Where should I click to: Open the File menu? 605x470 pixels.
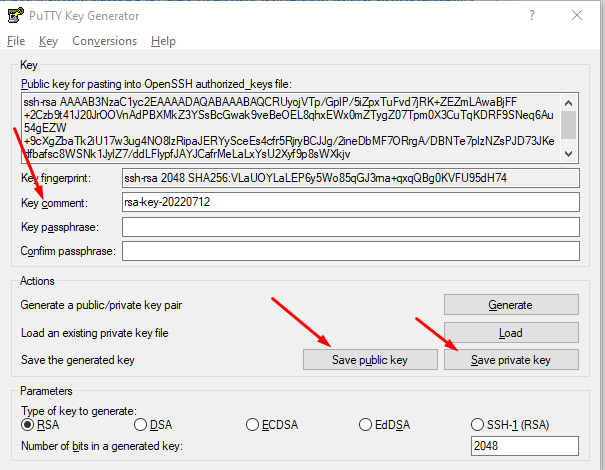(x=16, y=41)
